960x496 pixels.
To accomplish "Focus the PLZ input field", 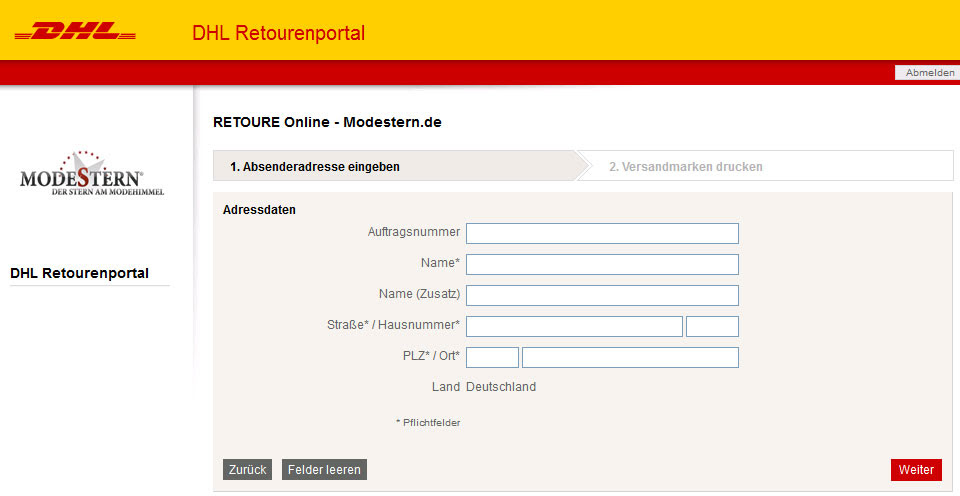I will point(492,358).
